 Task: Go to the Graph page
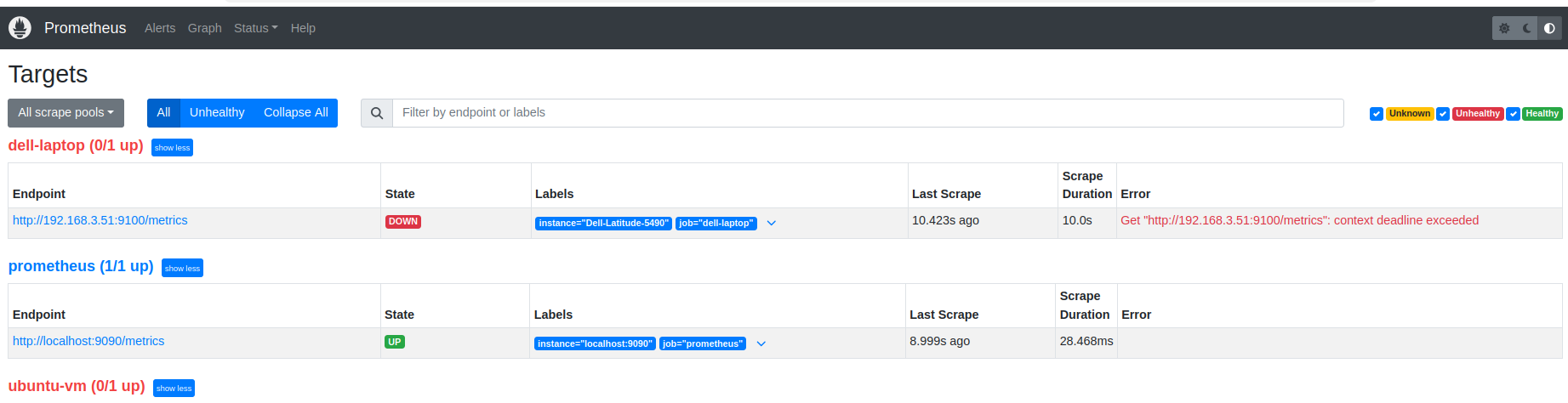(x=204, y=28)
